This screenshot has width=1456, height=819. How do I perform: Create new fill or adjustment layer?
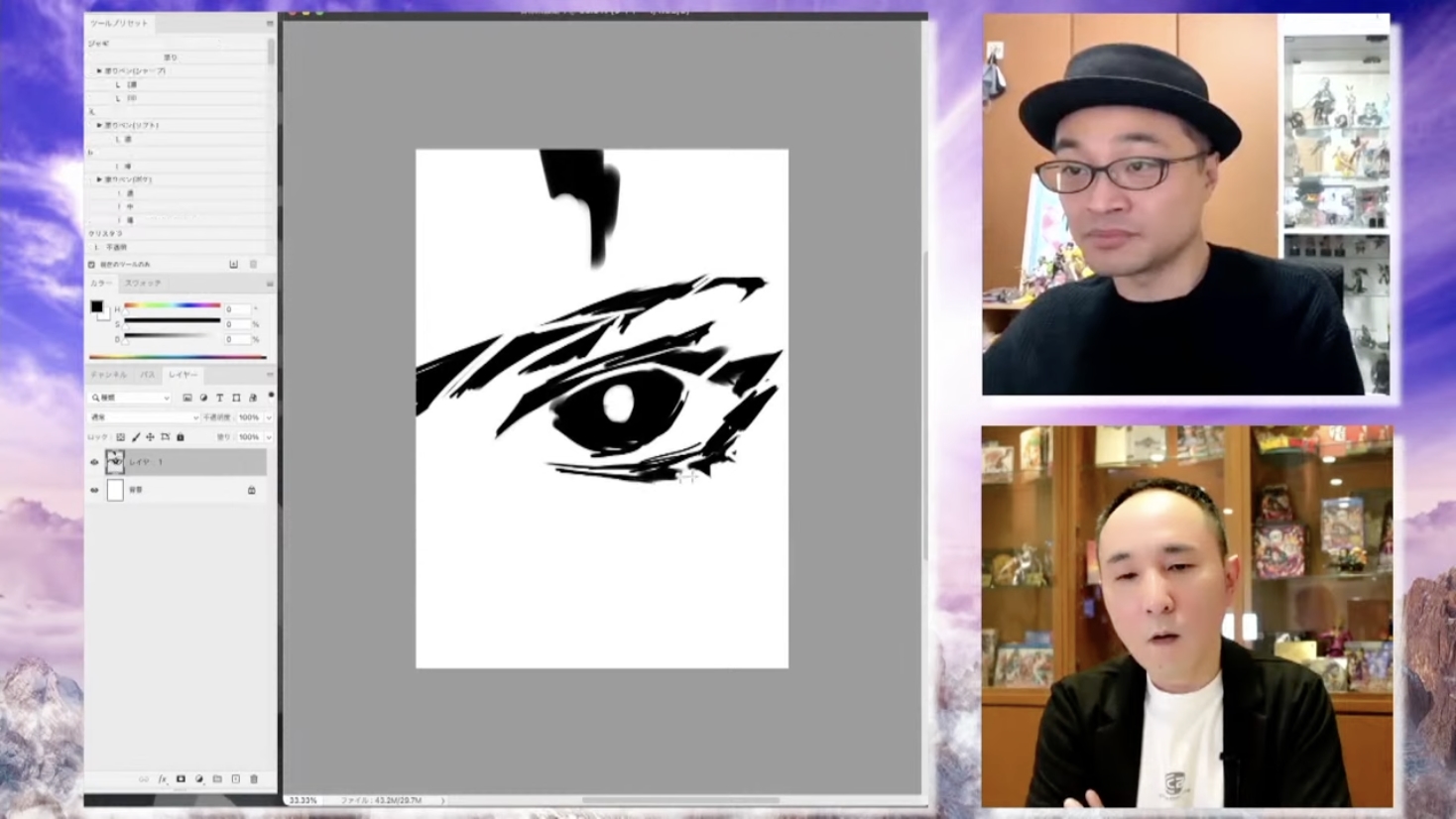coord(199,779)
